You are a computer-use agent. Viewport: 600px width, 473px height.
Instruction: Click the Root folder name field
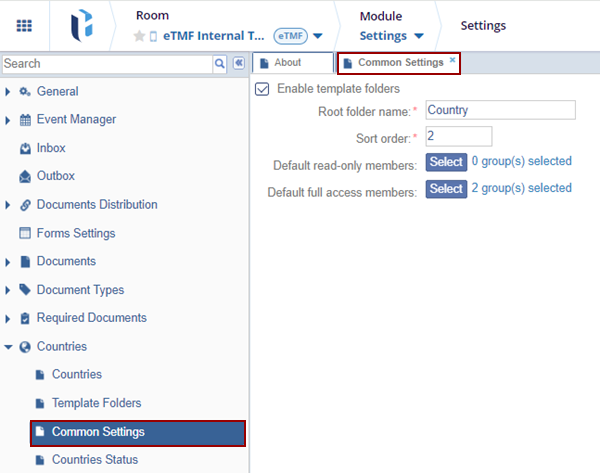(500, 110)
